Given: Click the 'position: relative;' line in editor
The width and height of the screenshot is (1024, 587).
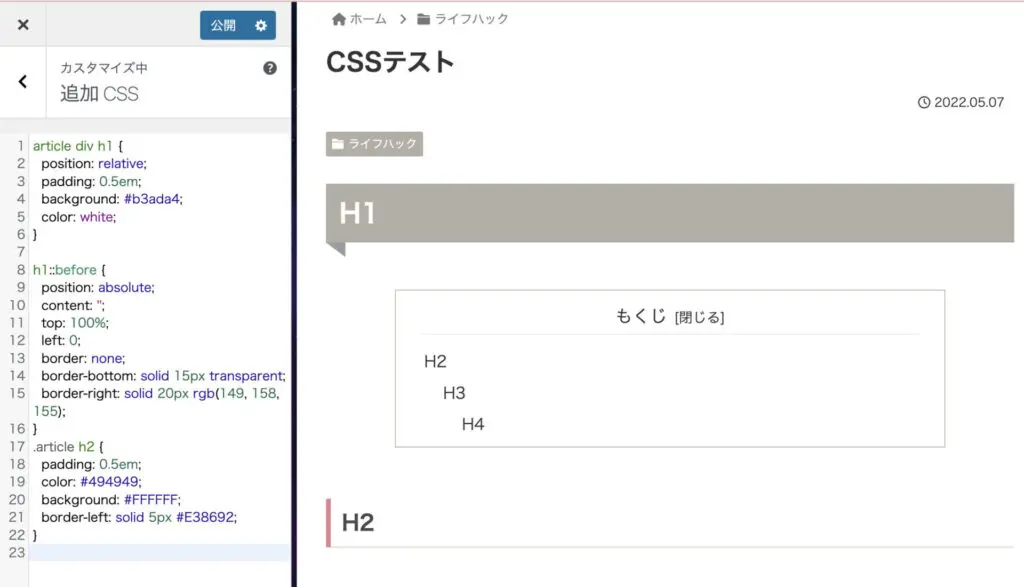Looking at the screenshot, I should coord(94,163).
